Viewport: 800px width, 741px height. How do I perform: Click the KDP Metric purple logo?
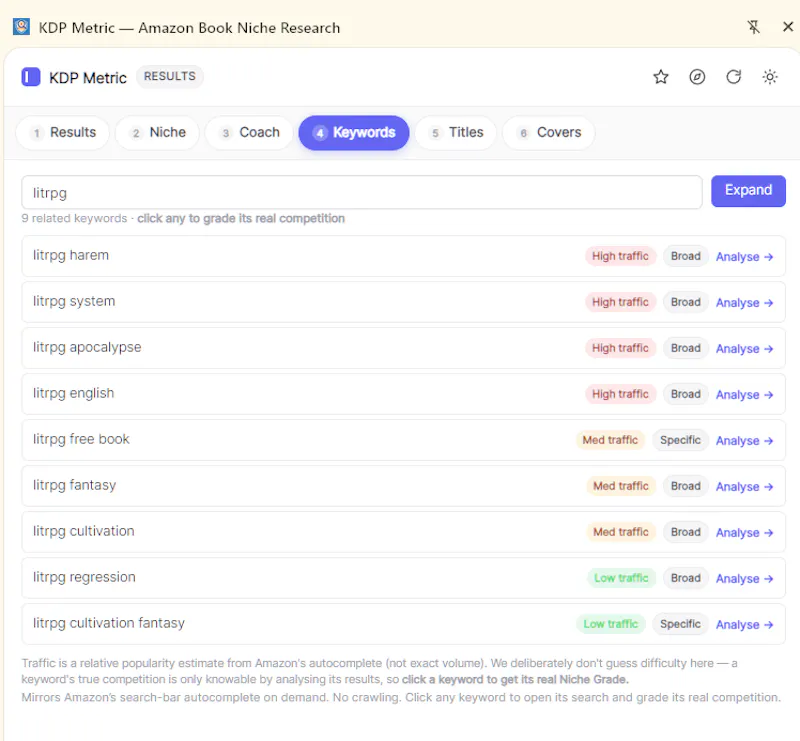tap(31, 77)
